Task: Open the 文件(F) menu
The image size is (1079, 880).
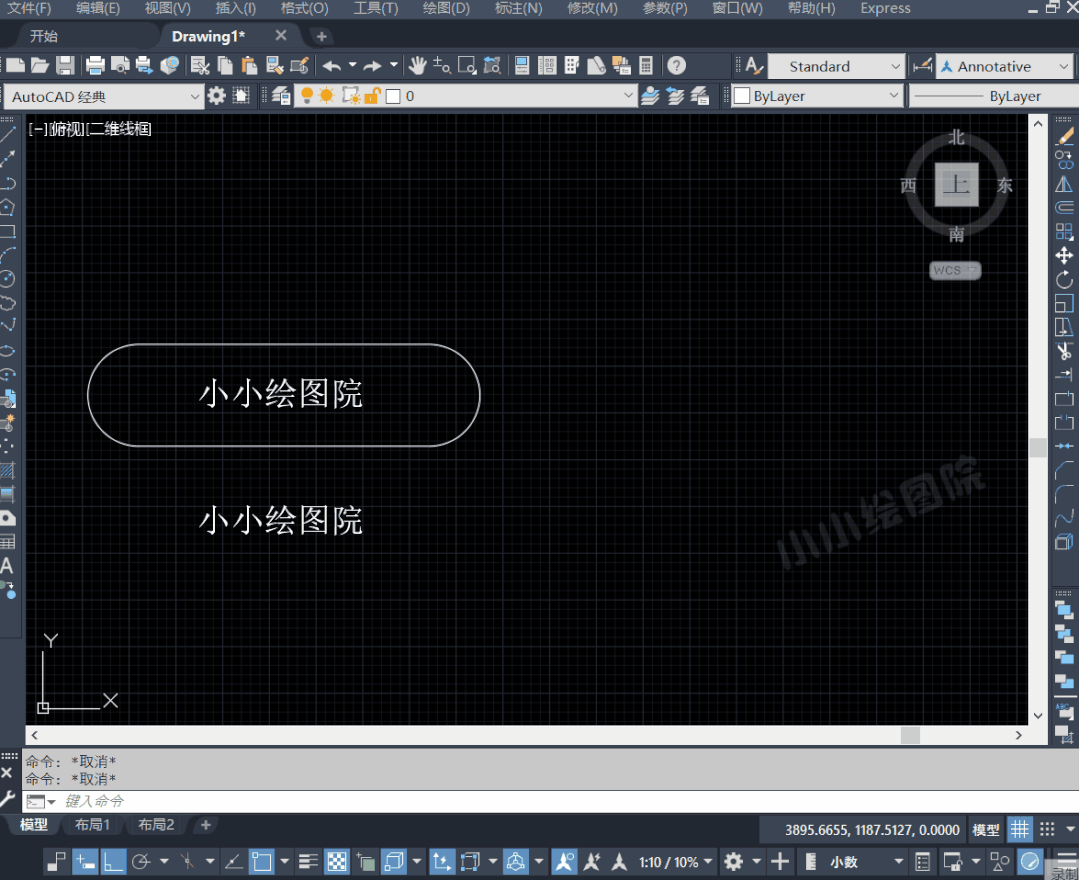Action: pos(28,8)
